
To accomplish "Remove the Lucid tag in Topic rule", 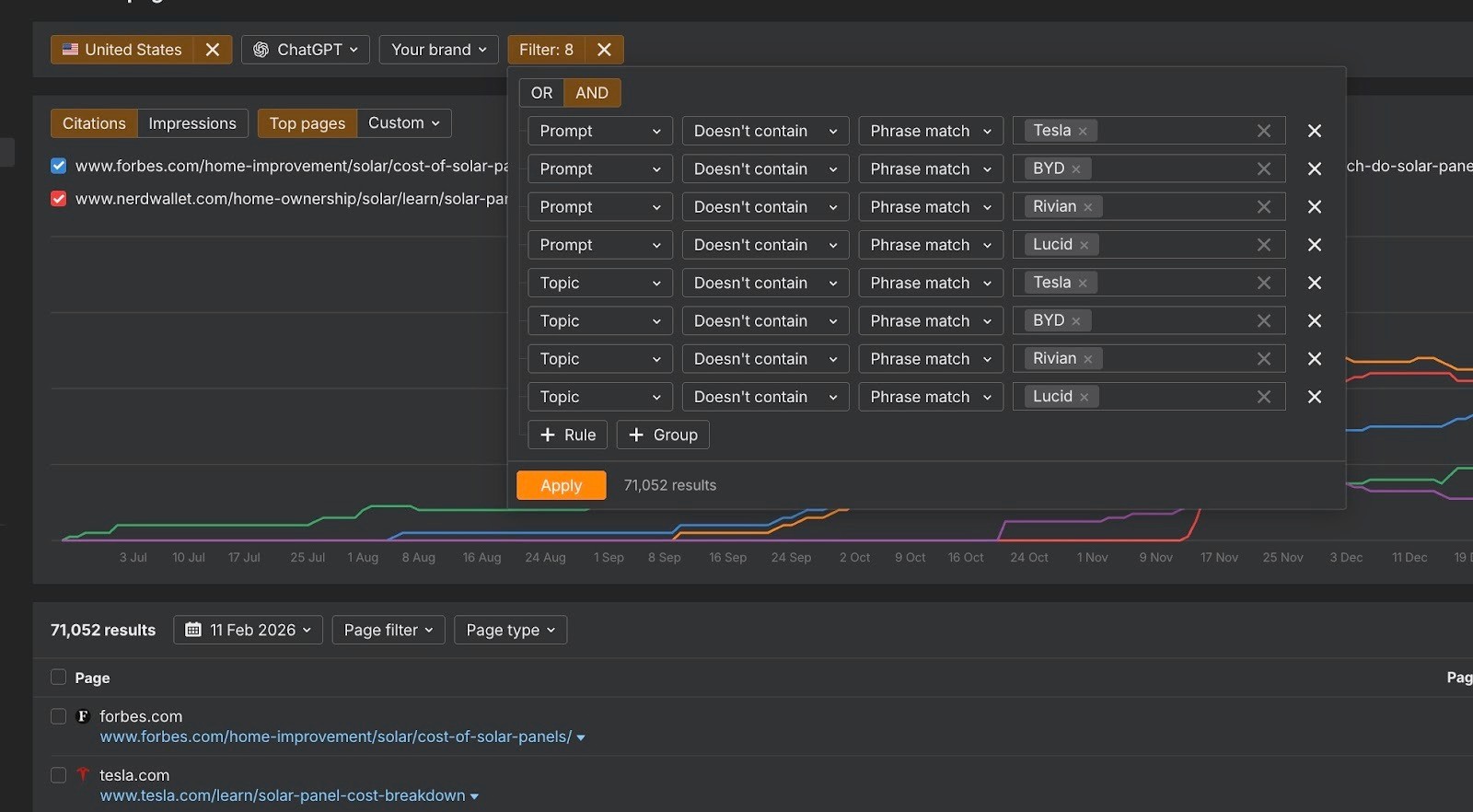I will pyautogui.click(x=1084, y=397).
